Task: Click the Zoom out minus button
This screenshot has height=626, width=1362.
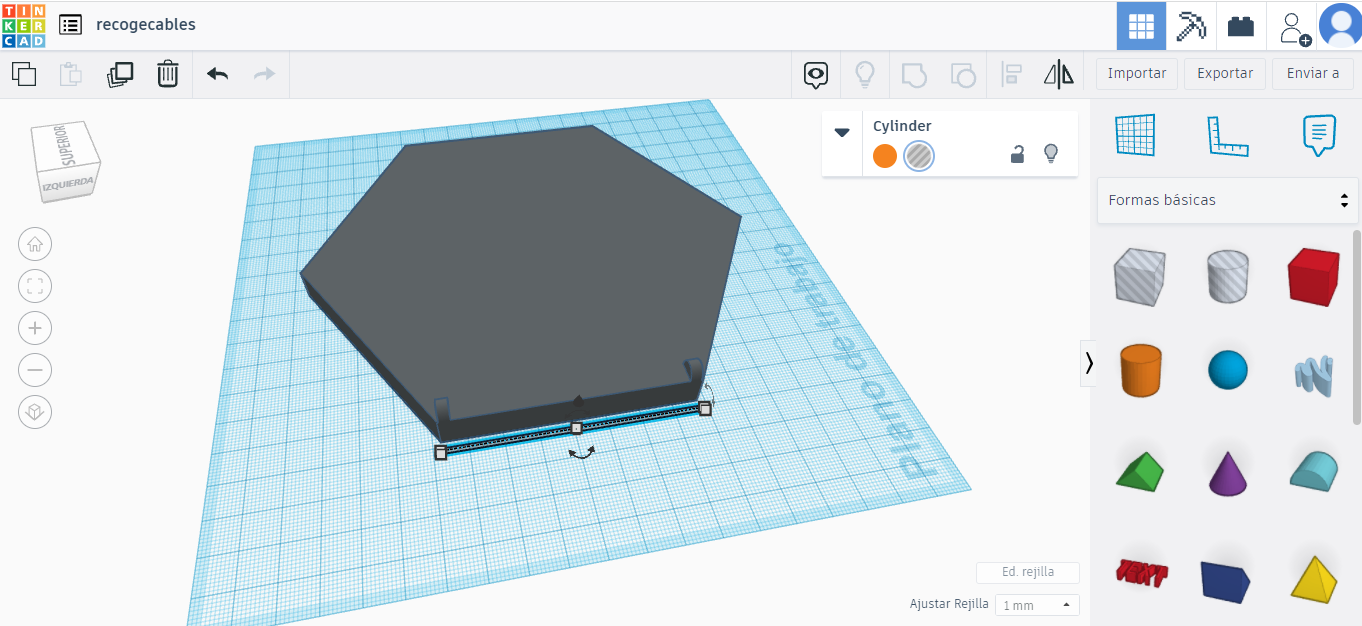Action: pos(35,370)
